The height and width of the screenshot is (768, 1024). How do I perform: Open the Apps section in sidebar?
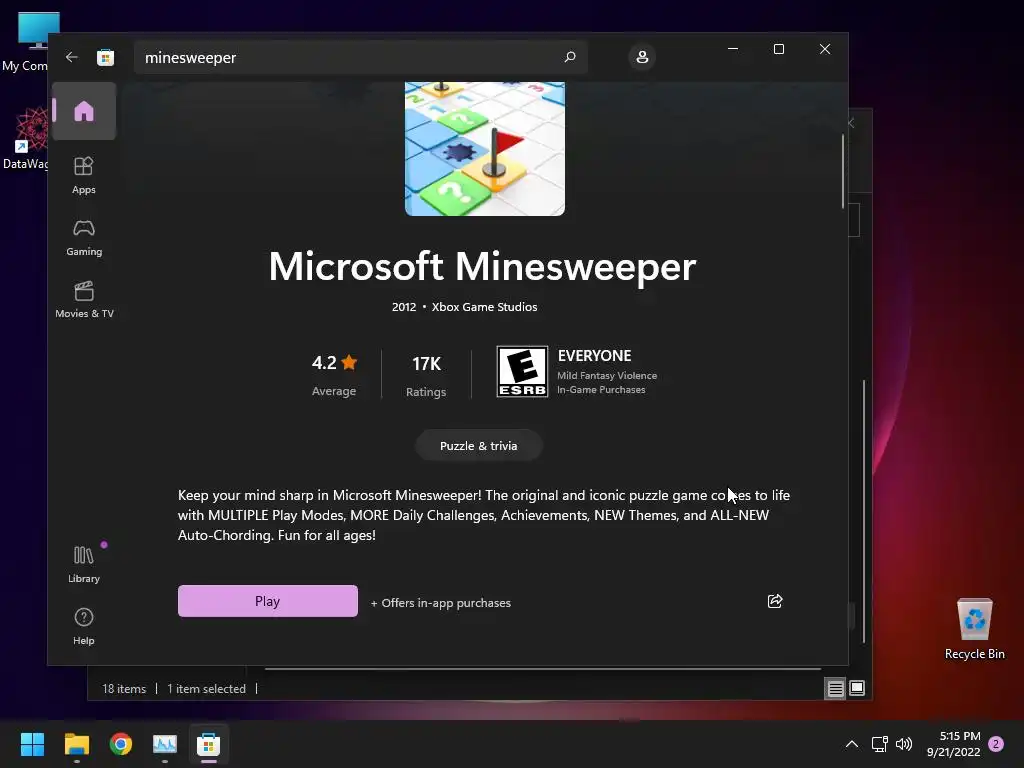tap(84, 176)
